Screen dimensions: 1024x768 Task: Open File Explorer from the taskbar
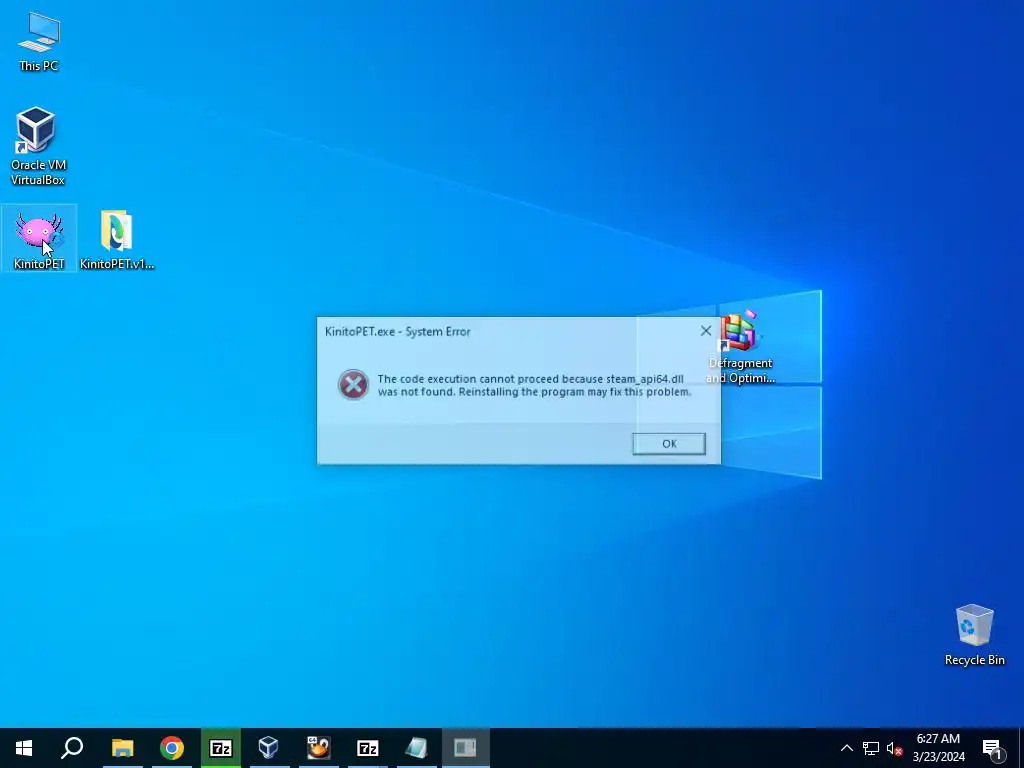coord(122,748)
